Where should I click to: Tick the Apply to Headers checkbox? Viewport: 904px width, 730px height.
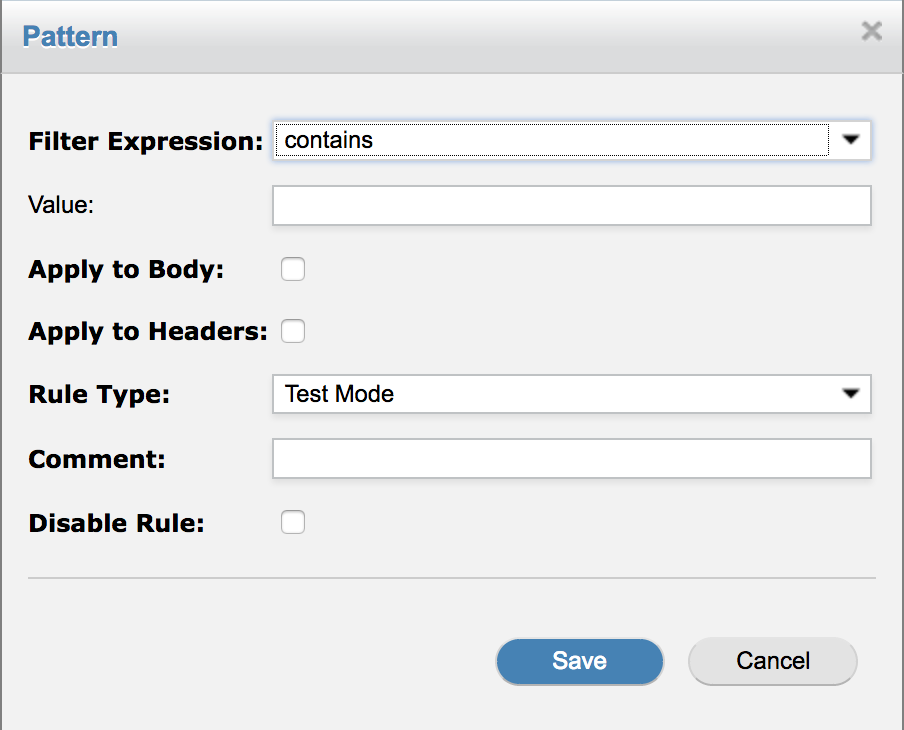tap(292, 331)
